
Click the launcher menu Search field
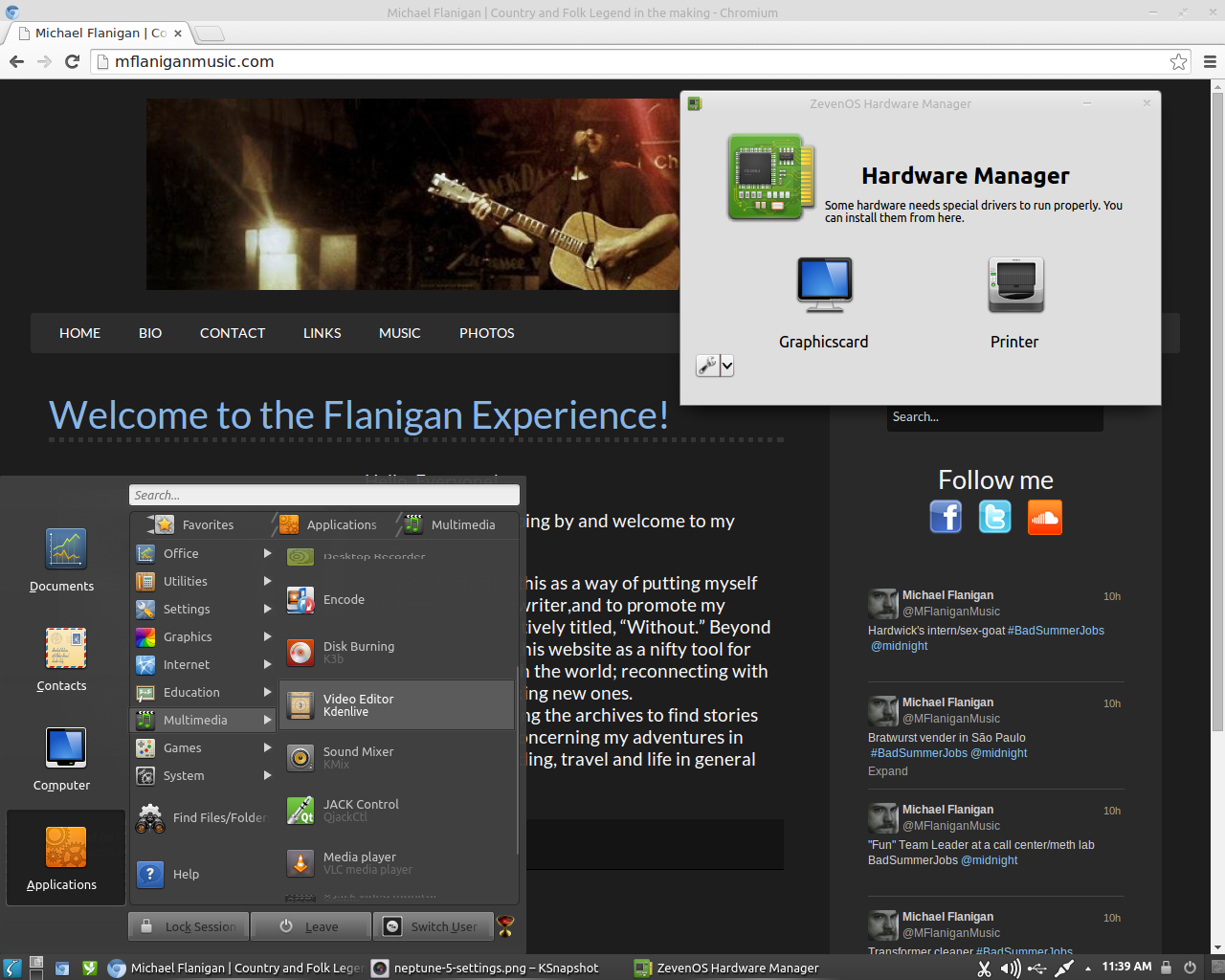click(x=324, y=495)
